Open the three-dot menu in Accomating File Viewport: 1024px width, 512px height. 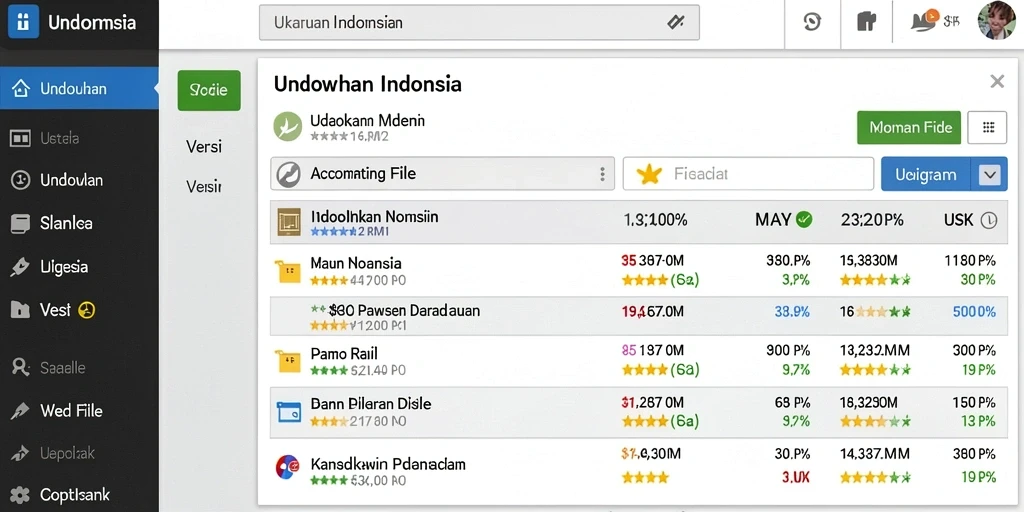(x=602, y=174)
